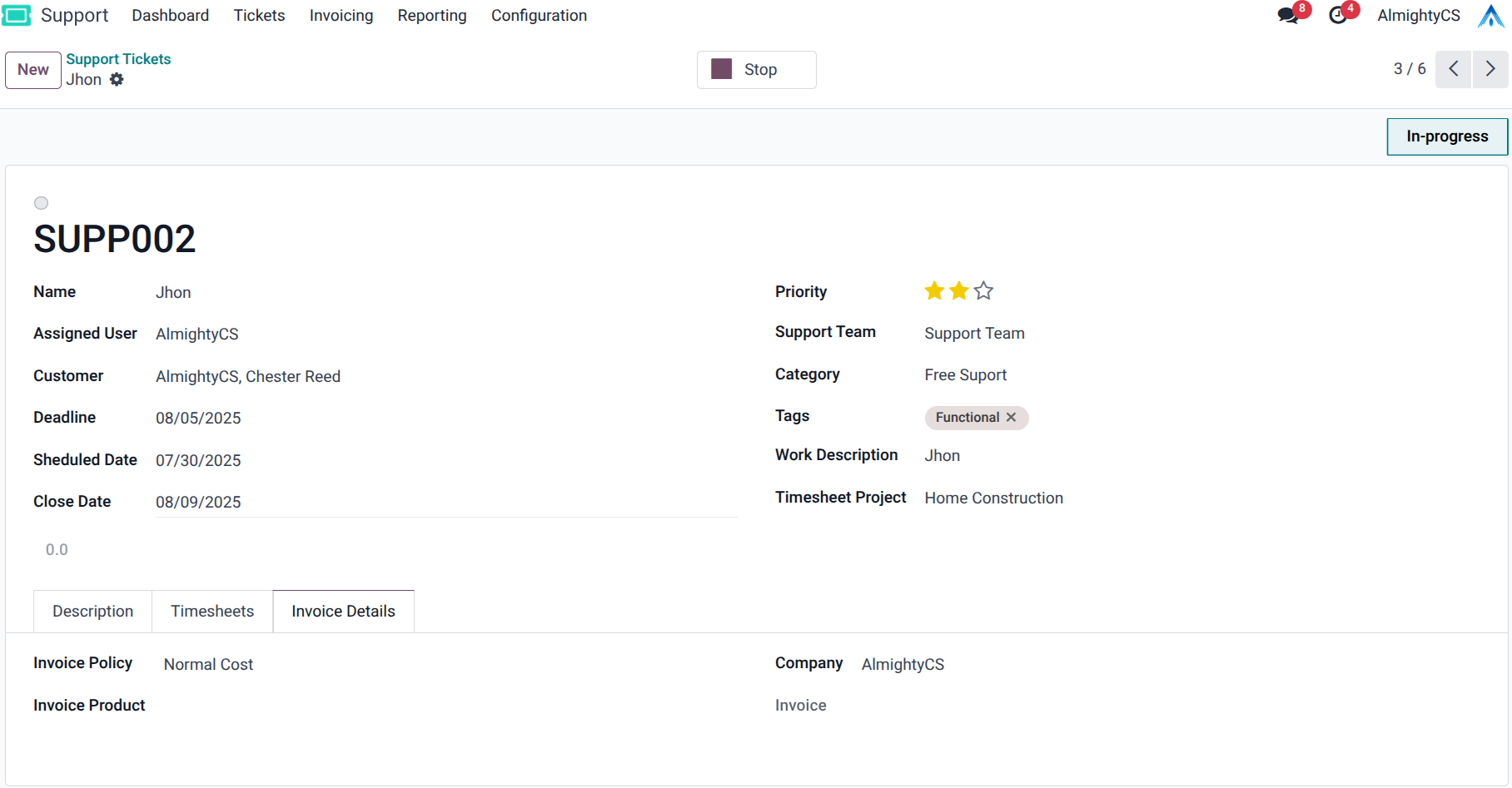Viewport: 1512px width, 788px height.
Task: Go to next ticket record arrow
Action: tap(1490, 69)
